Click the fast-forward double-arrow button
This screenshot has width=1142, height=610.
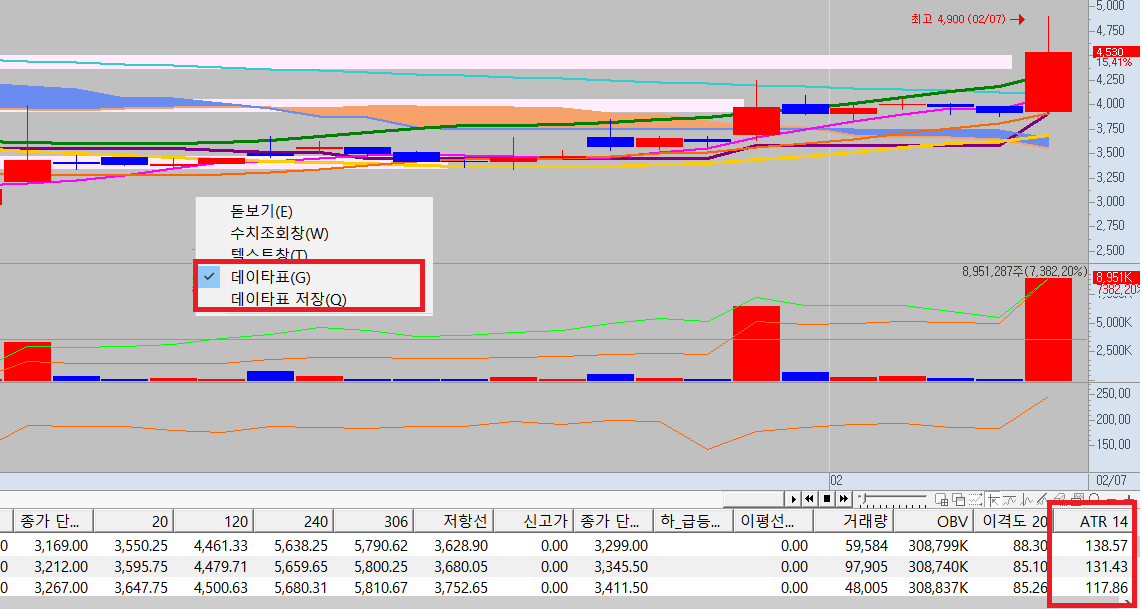click(843, 499)
